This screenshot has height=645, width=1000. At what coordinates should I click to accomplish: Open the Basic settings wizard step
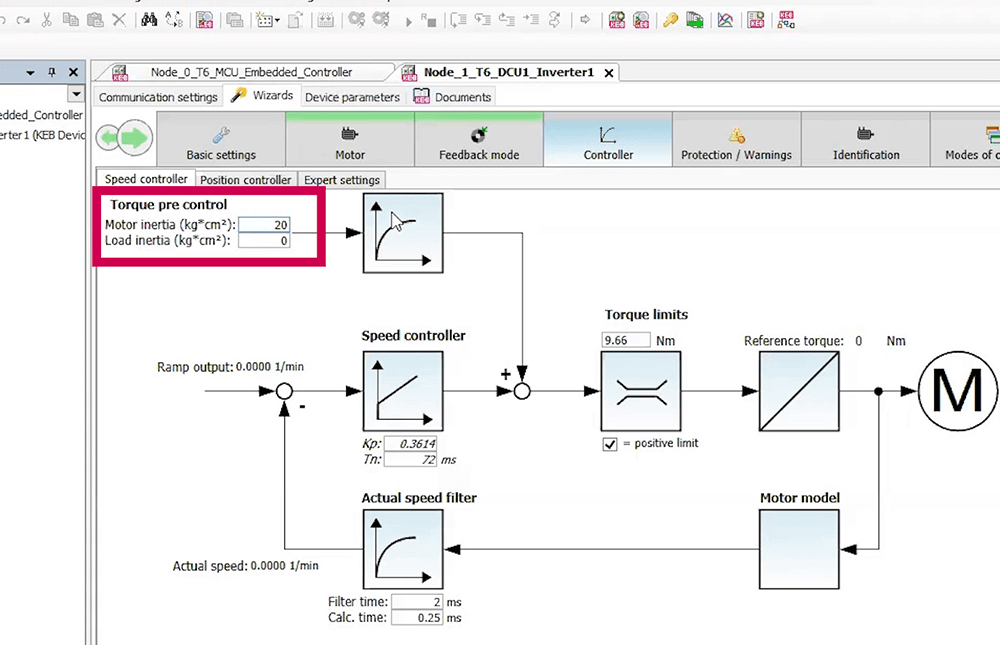click(221, 140)
